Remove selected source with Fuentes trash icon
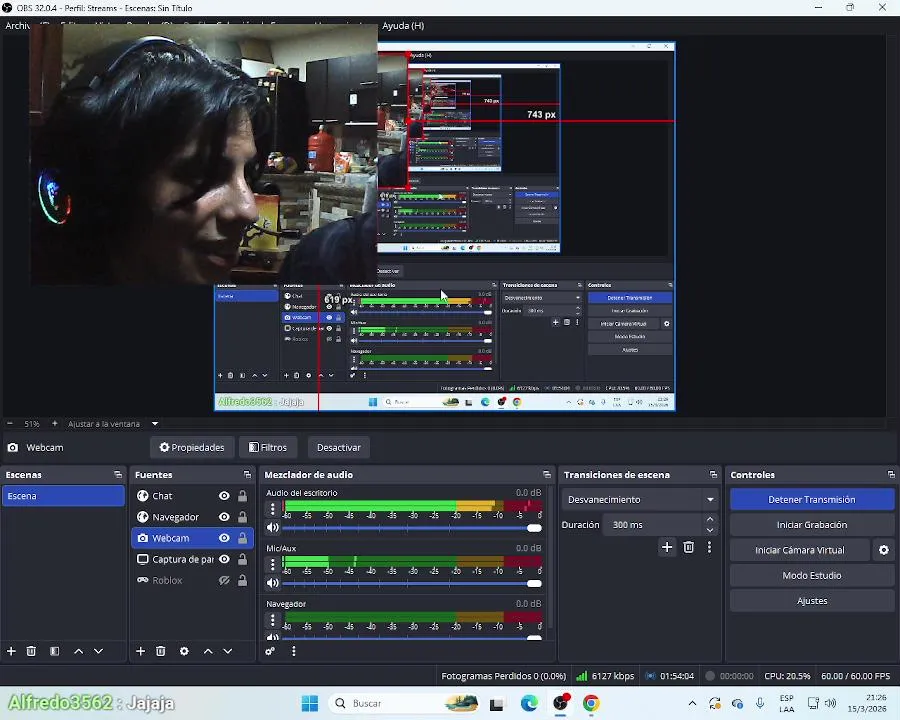This screenshot has height=720, width=900. 161,651
